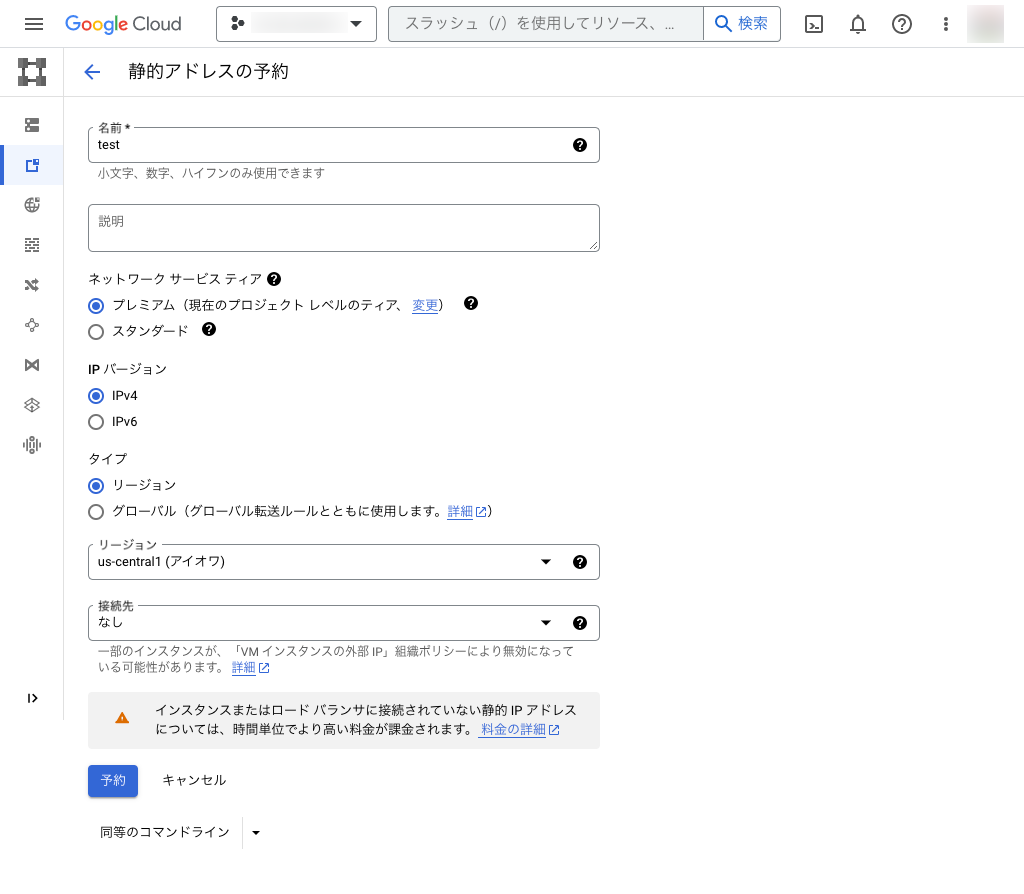The height and width of the screenshot is (894, 1024).
Task: Open the three-dot overflow menu
Action: coord(945,23)
